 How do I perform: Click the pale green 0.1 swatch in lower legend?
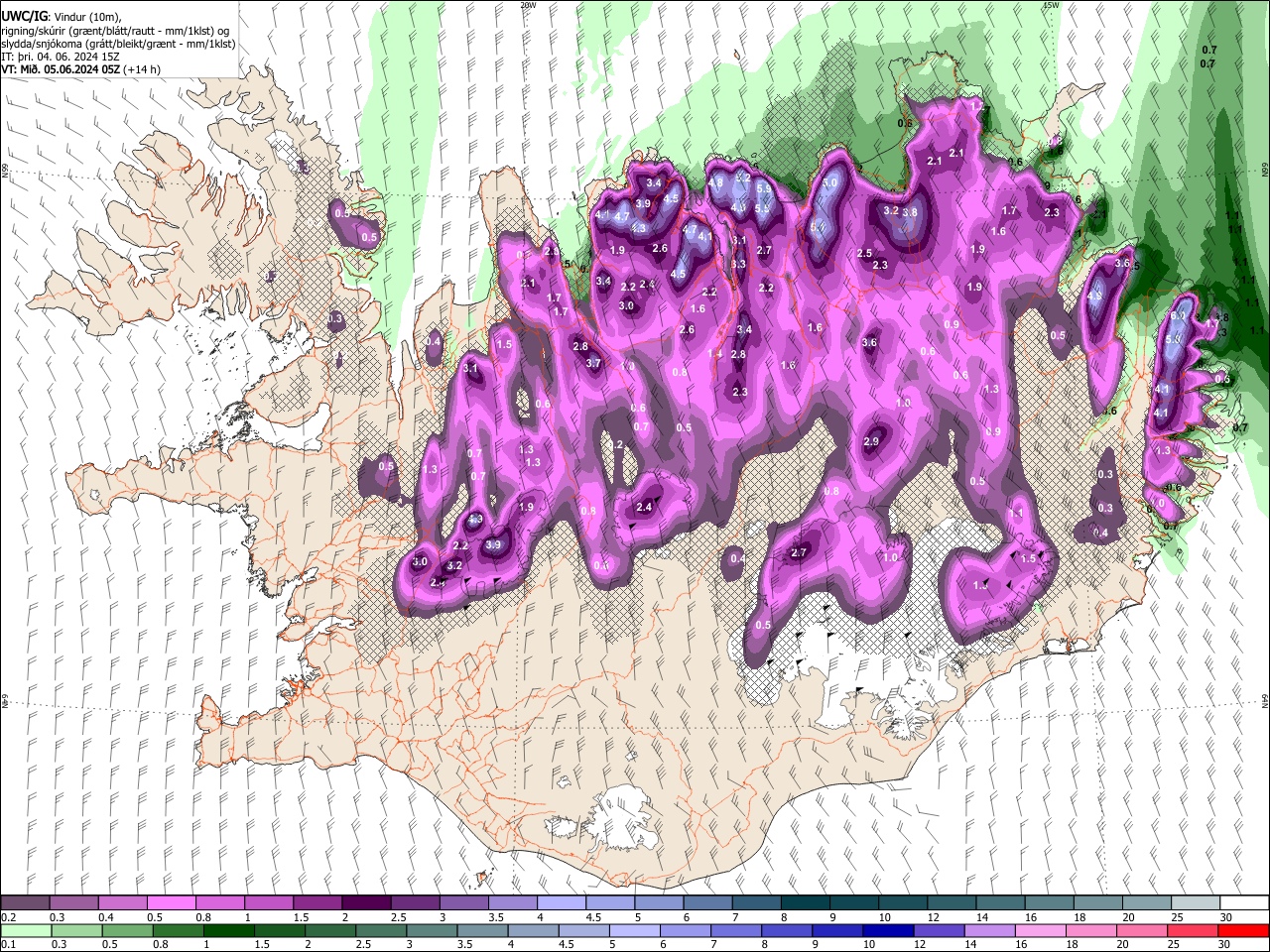coord(26,931)
